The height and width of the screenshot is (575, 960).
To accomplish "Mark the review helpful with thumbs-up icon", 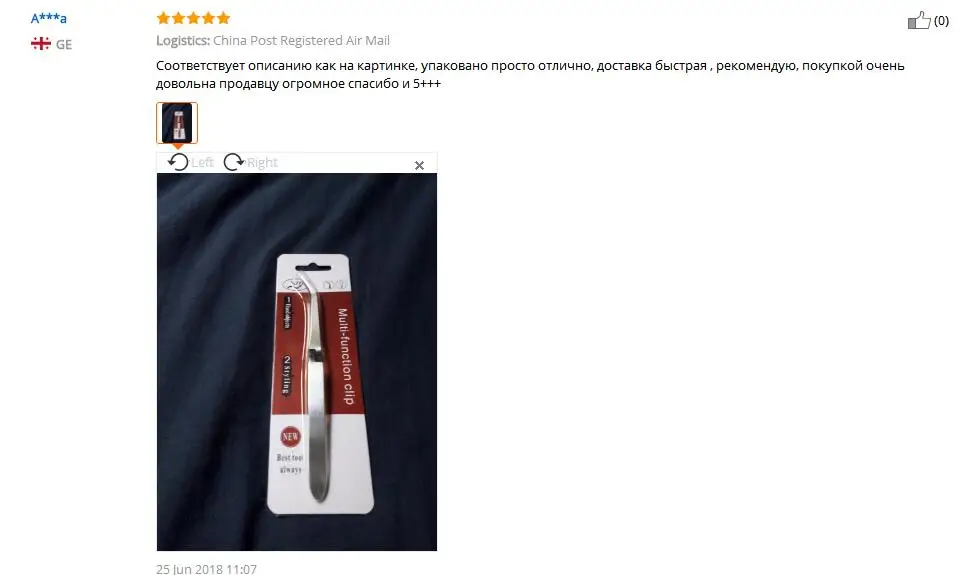I will pos(918,21).
